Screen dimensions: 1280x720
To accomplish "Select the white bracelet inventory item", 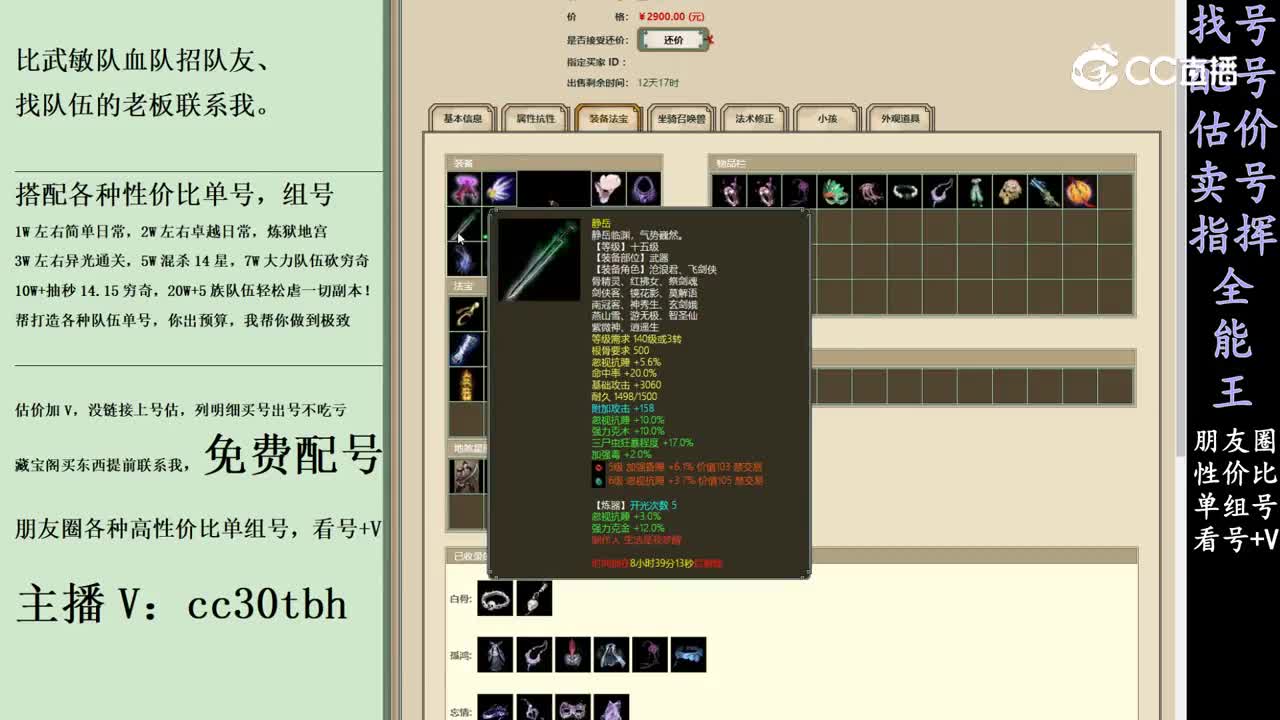I will 904,191.
